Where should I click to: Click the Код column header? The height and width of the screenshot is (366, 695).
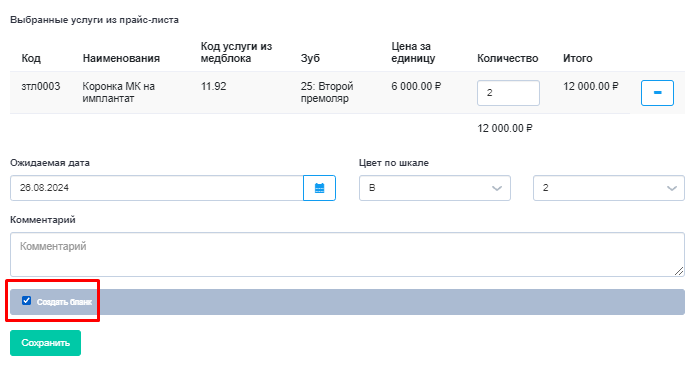pos(31,58)
